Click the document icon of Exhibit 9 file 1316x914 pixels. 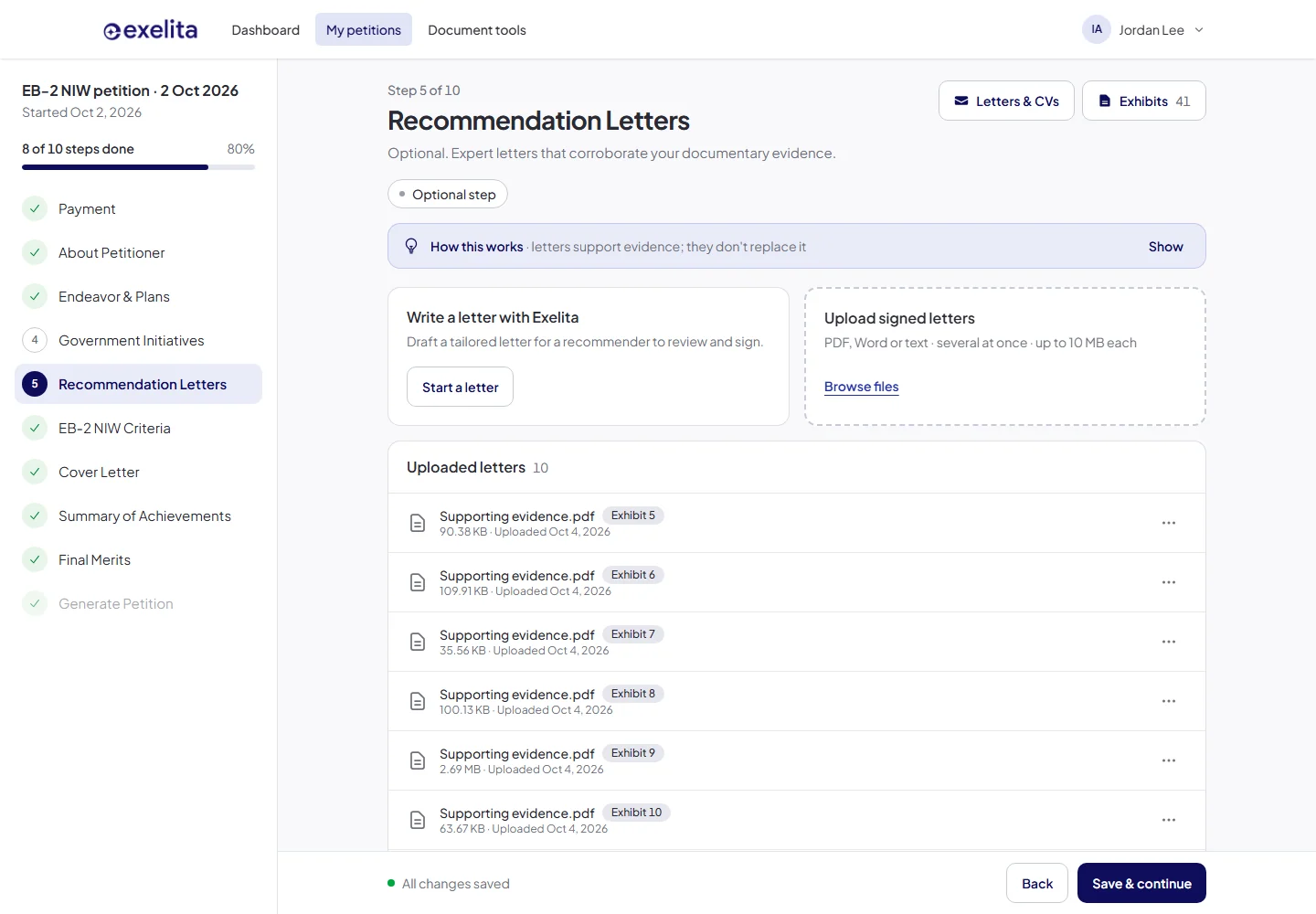(x=418, y=760)
